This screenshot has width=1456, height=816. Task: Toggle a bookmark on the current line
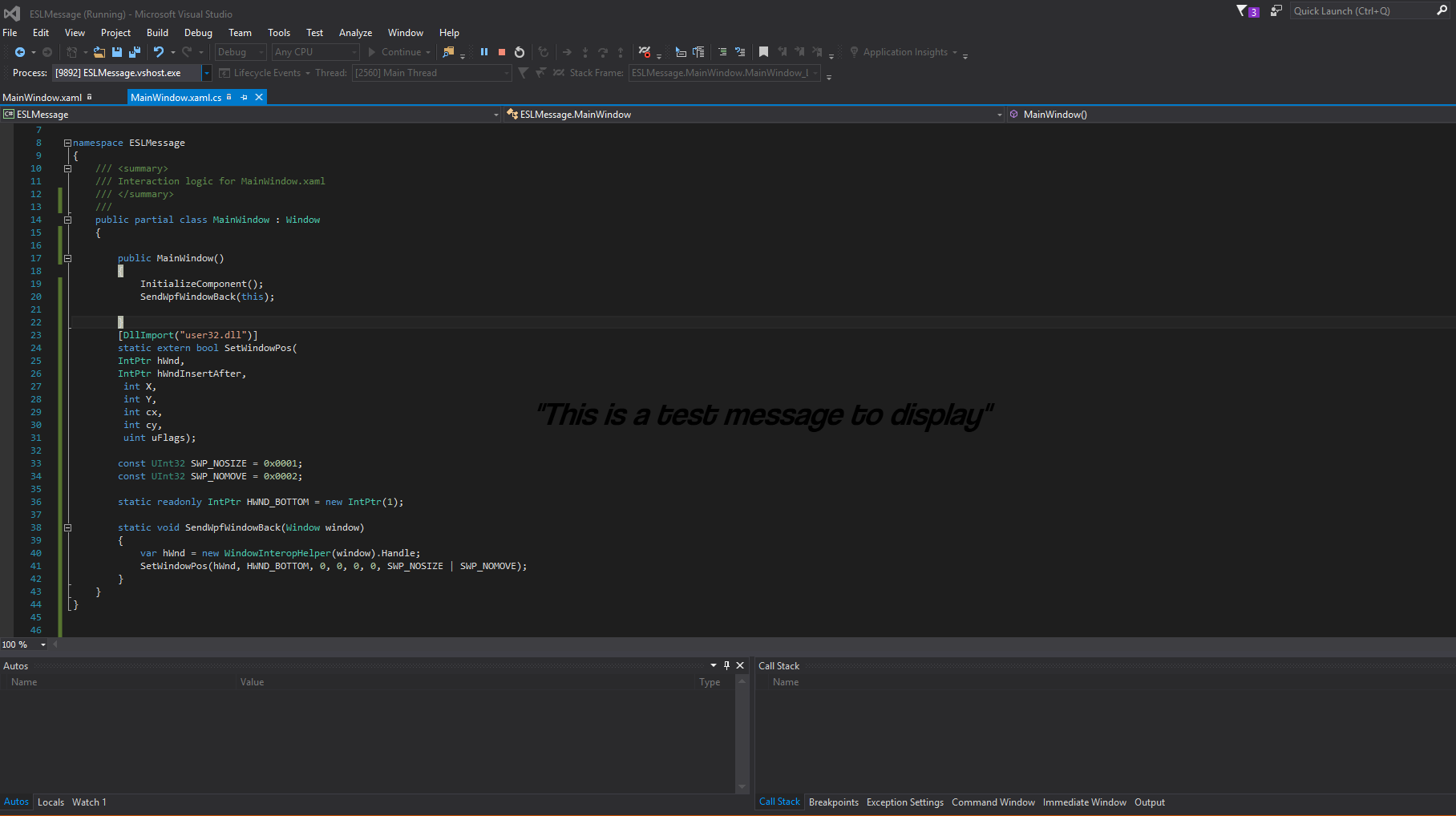click(x=763, y=52)
